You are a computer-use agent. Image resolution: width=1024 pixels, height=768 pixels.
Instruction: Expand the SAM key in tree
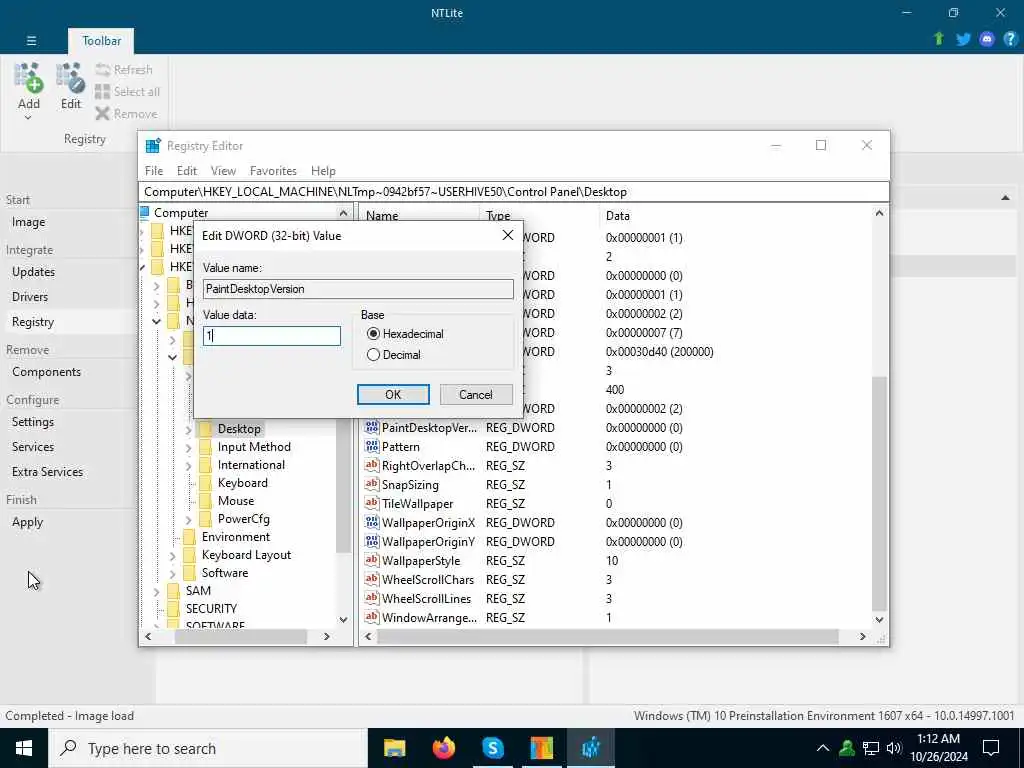point(157,592)
